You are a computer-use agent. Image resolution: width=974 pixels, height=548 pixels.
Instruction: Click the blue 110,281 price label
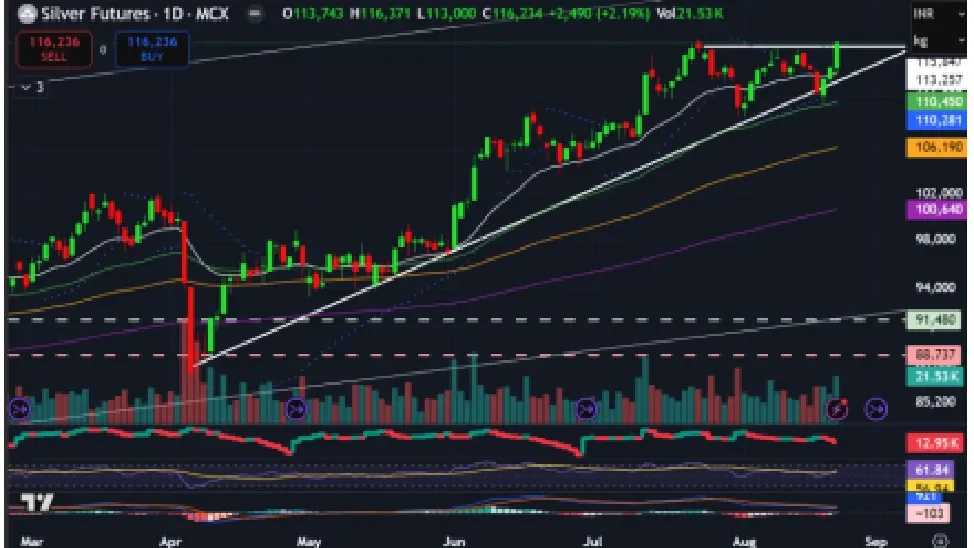937,120
